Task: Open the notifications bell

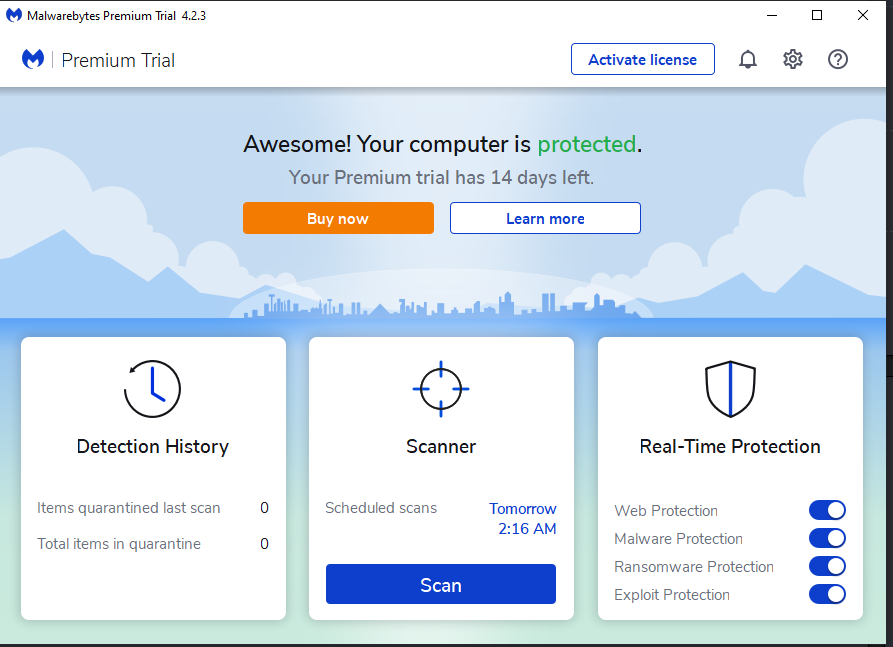Action: point(748,60)
